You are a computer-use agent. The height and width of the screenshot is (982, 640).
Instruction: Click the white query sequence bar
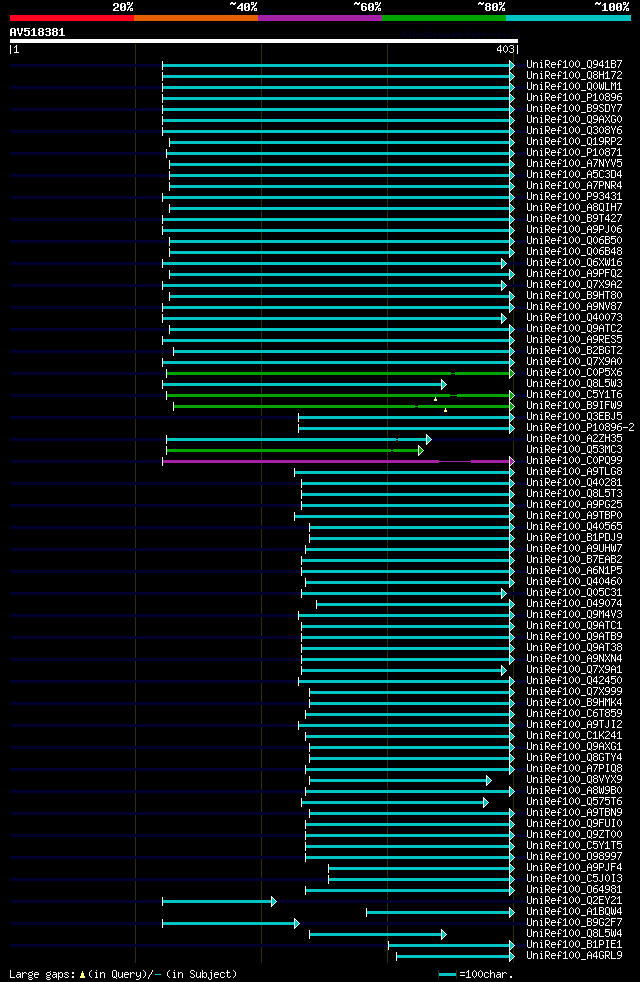click(x=264, y=41)
